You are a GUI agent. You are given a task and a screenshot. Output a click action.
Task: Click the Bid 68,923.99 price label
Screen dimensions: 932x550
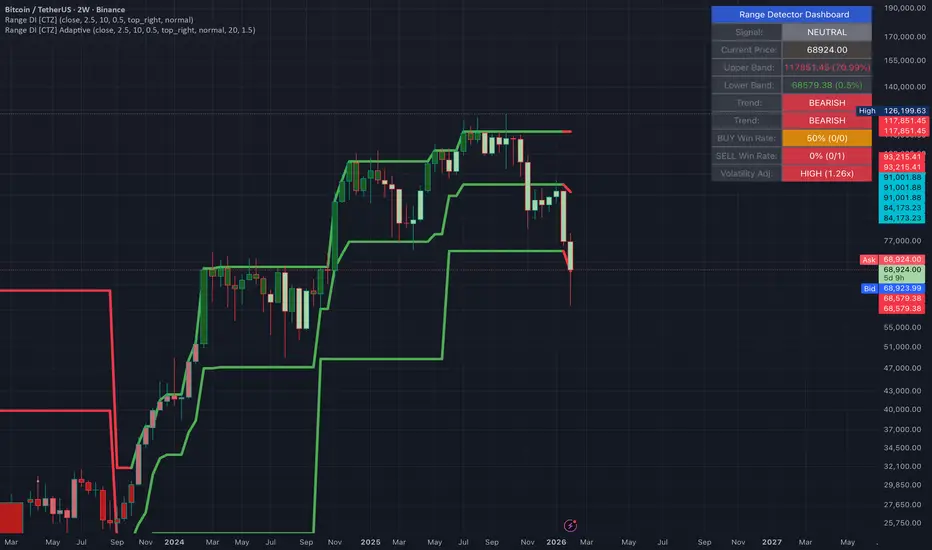(893, 288)
